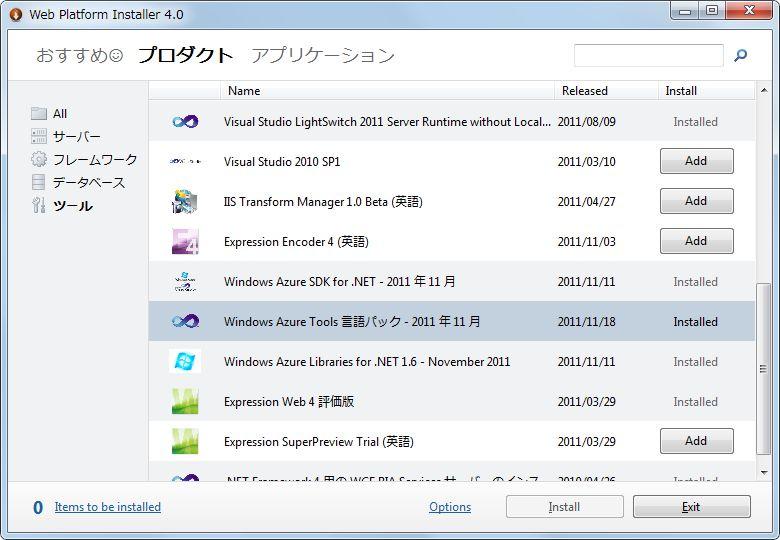Focus the search input field
This screenshot has height=540, width=780.
[648, 56]
